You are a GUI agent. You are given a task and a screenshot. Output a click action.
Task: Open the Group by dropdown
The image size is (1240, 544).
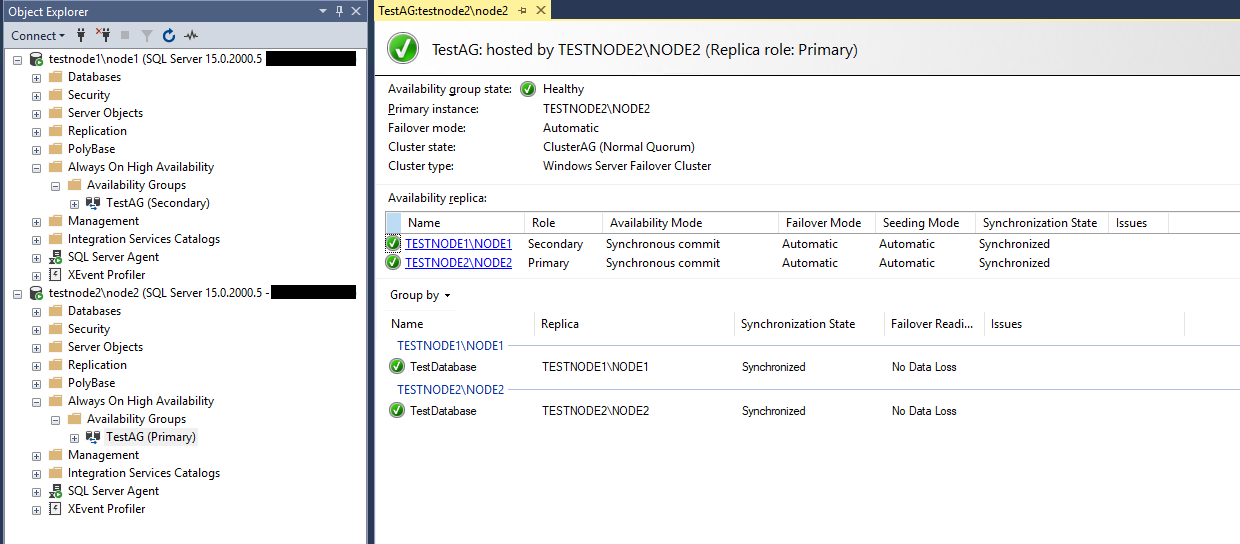click(x=420, y=295)
